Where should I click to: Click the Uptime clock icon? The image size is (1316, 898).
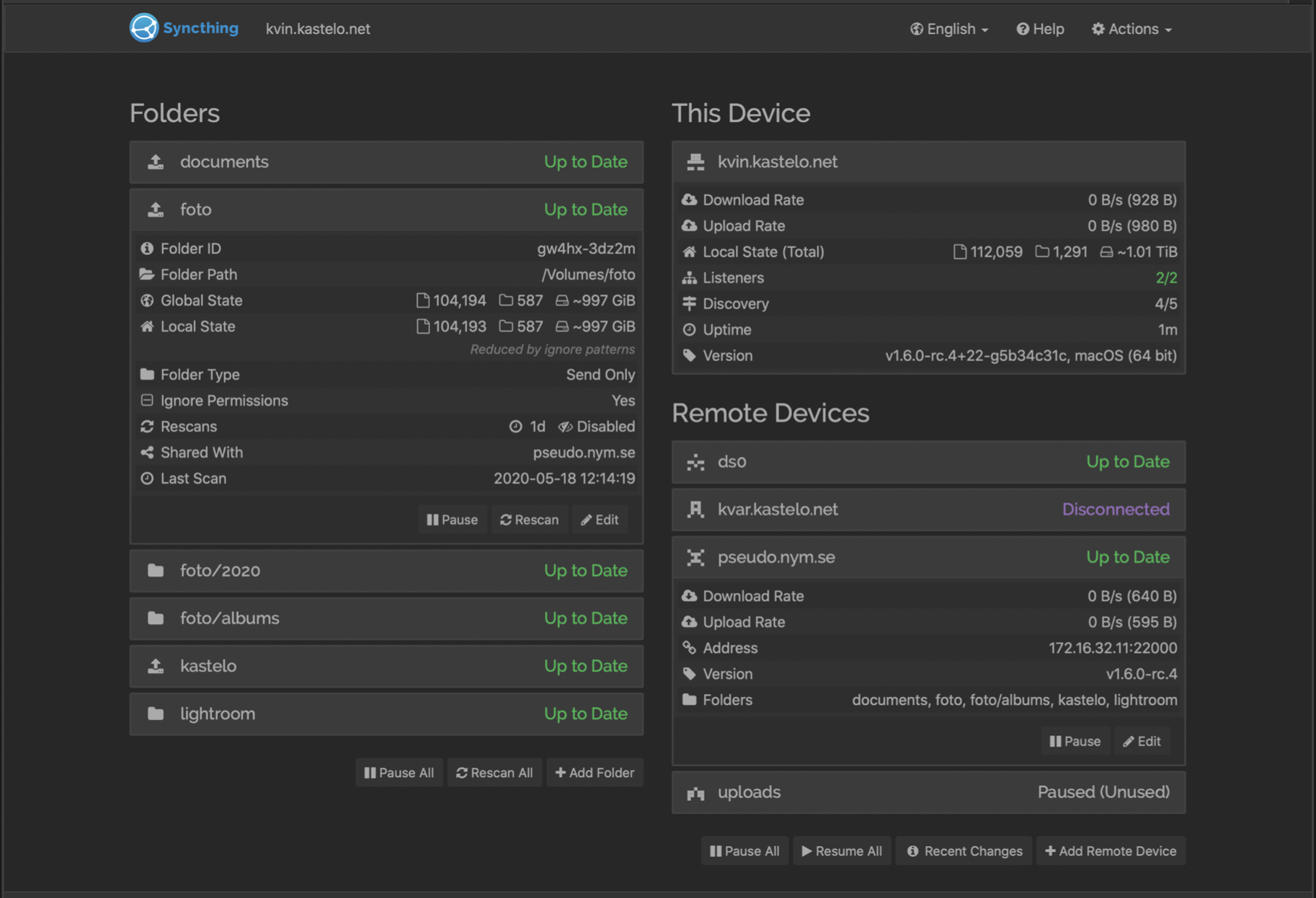pos(690,329)
